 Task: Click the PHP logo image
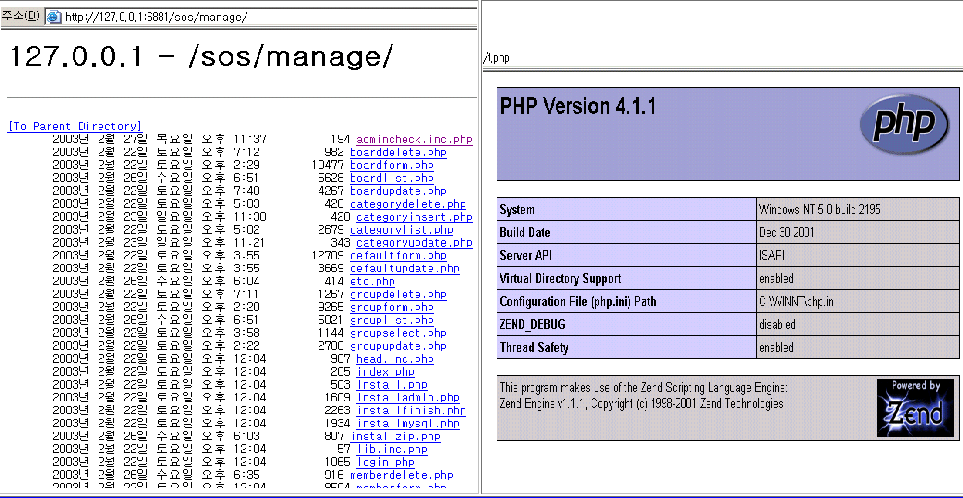point(904,124)
